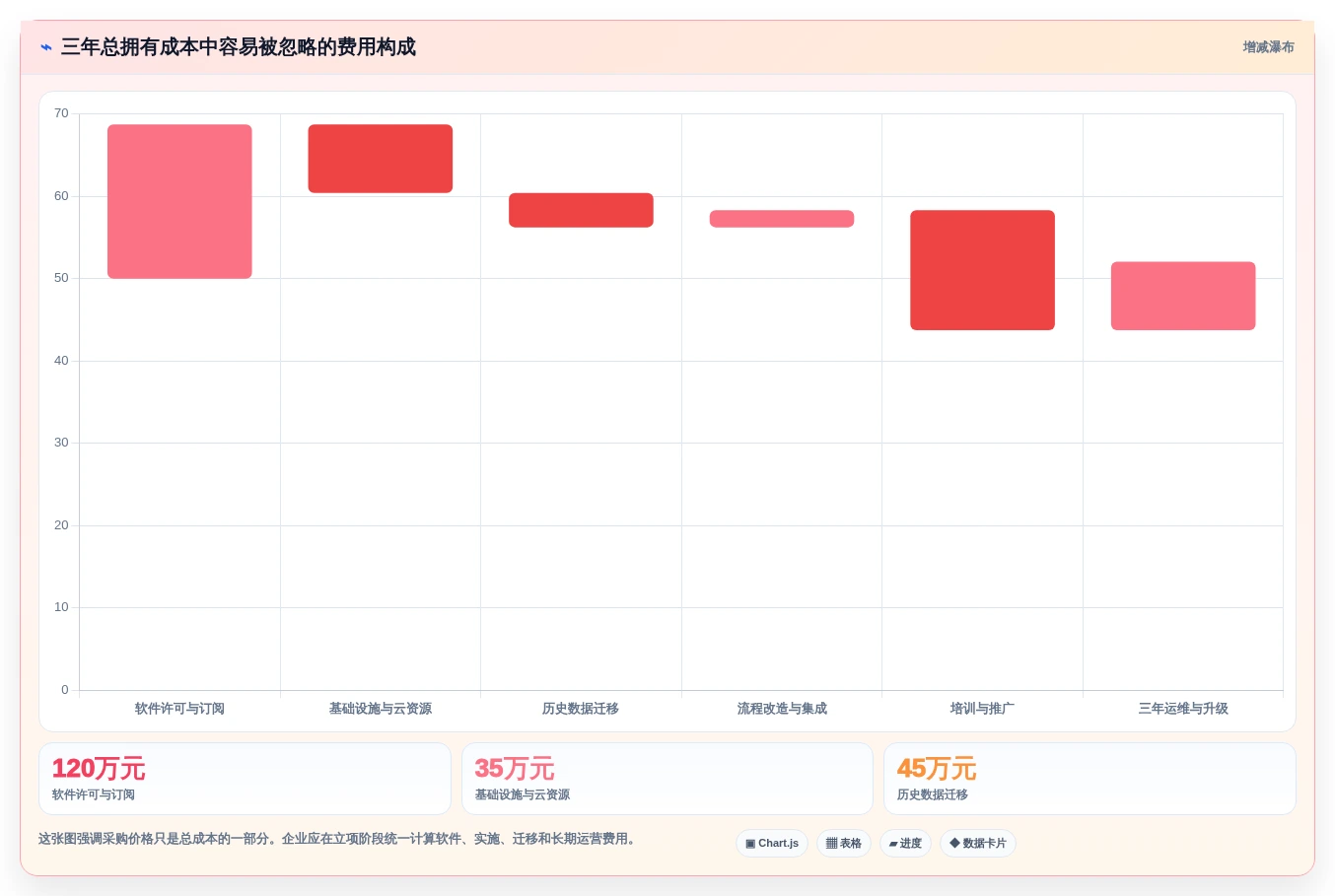1335x896 pixels.
Task: Click the Chart.js tag chip
Action: point(772,844)
